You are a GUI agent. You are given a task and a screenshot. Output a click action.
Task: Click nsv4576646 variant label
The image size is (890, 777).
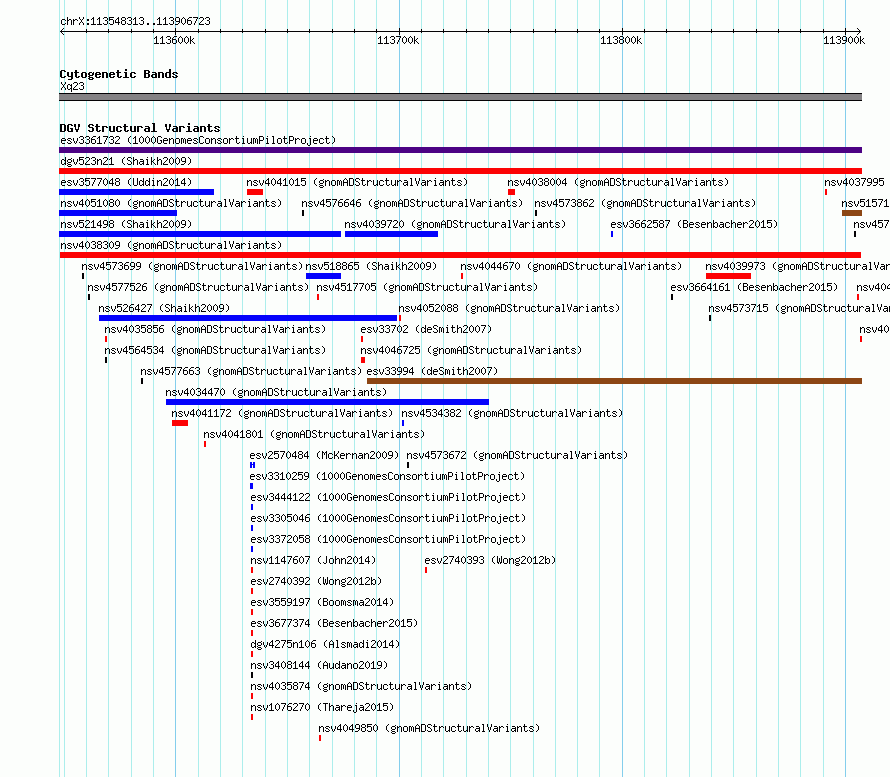click(412, 203)
